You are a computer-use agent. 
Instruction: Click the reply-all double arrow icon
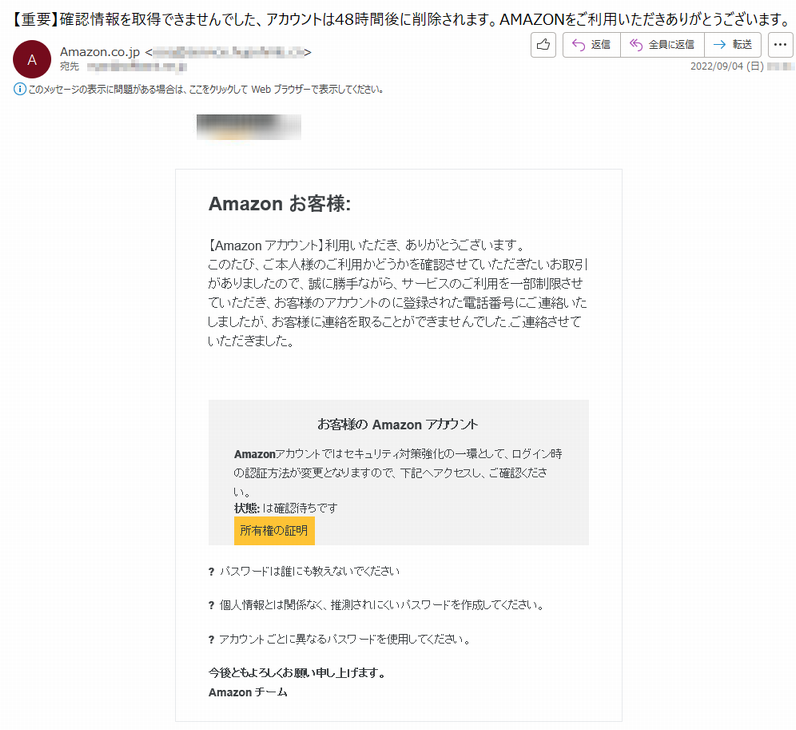(x=636, y=45)
